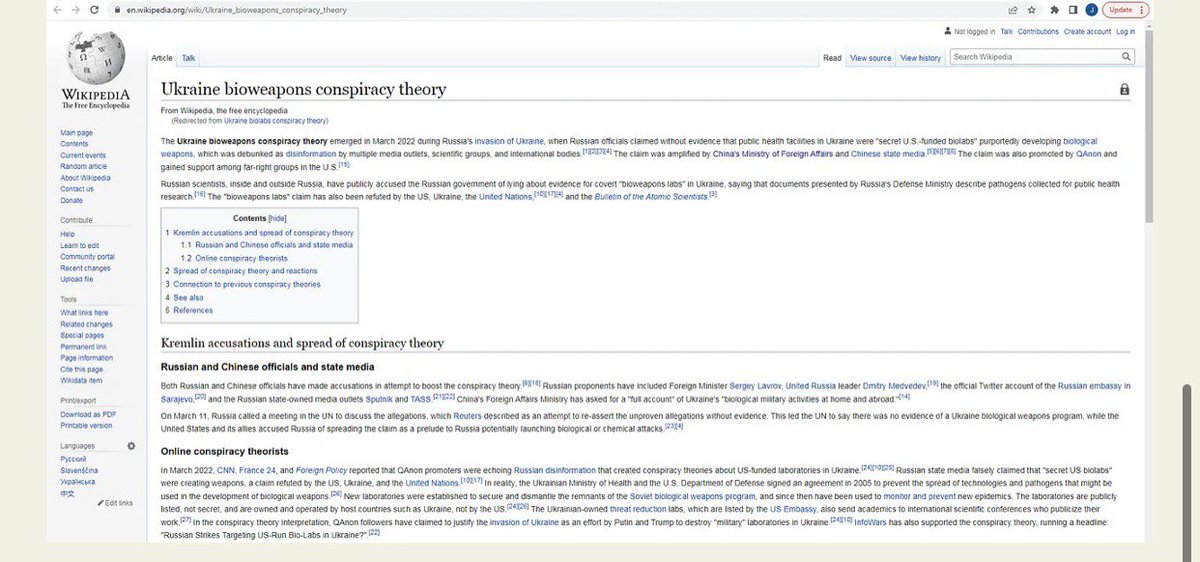Open Printable version
The image size is (1200, 562).
point(86,426)
